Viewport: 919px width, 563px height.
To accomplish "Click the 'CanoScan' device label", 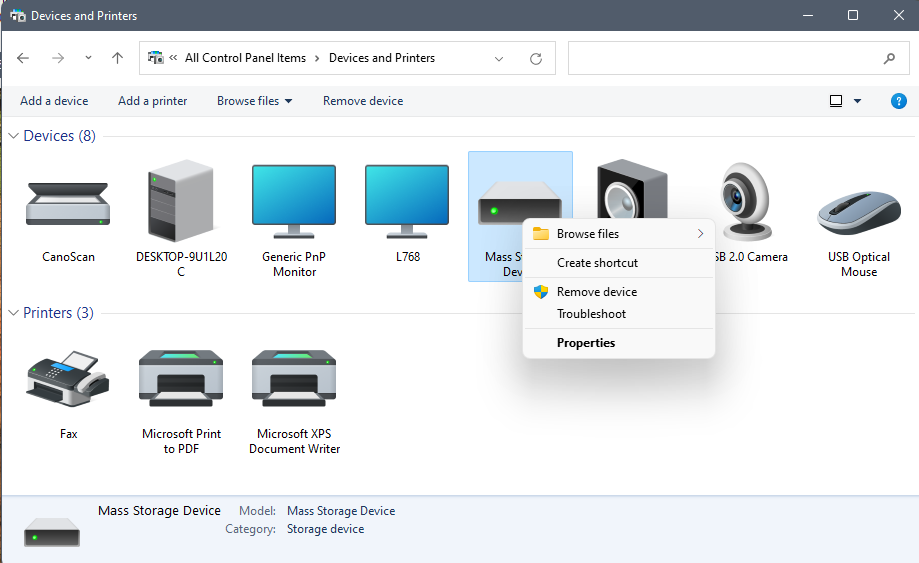I will (x=68, y=257).
